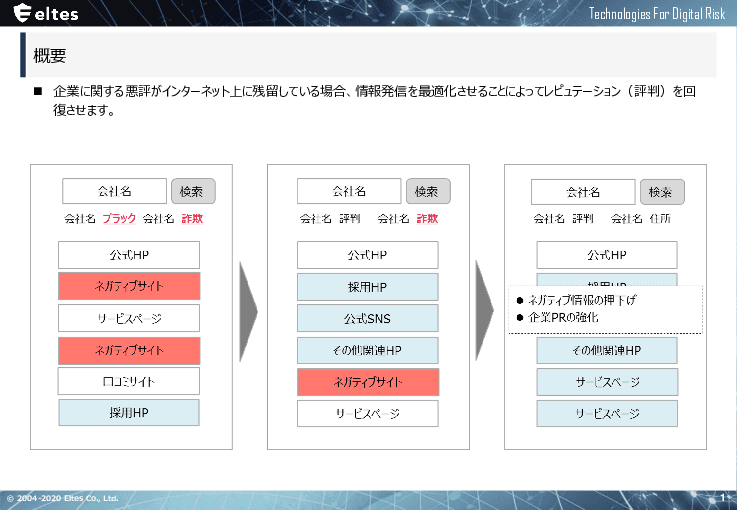Screen dimensions: 737x510
Task: Select the 口コミサイト result box
Action: click(129, 381)
